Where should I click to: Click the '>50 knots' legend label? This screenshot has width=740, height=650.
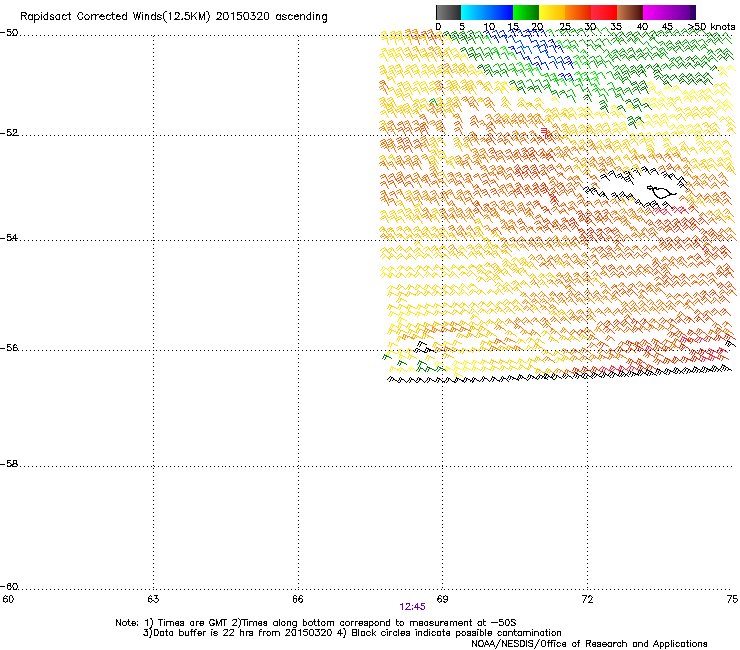click(712, 27)
